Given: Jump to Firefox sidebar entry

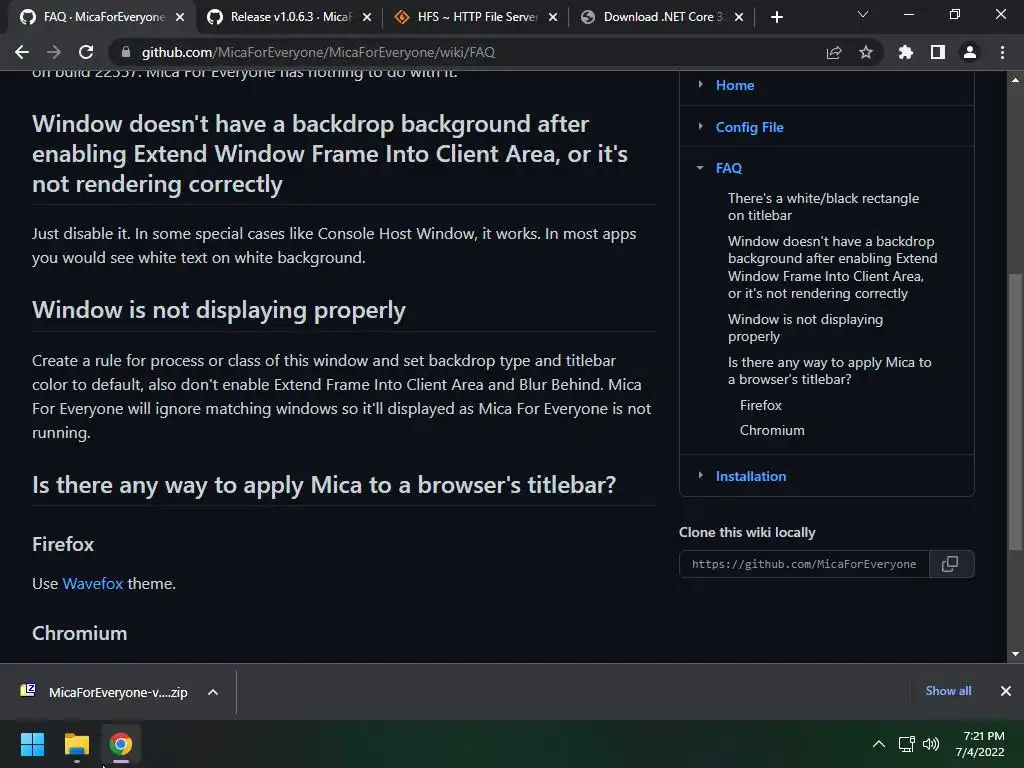Looking at the screenshot, I should point(760,405).
